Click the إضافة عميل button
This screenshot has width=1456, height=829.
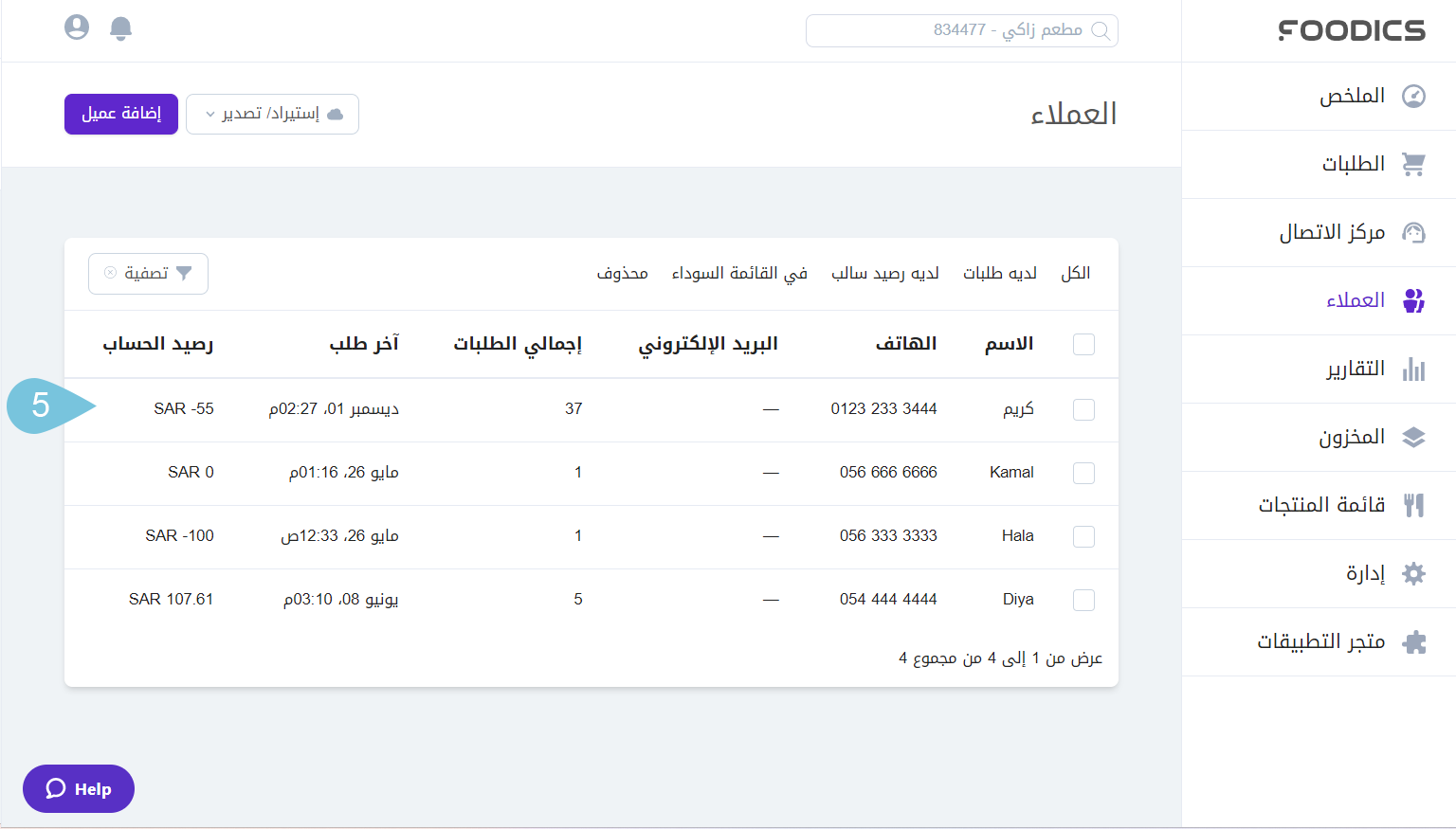pyautogui.click(x=121, y=114)
